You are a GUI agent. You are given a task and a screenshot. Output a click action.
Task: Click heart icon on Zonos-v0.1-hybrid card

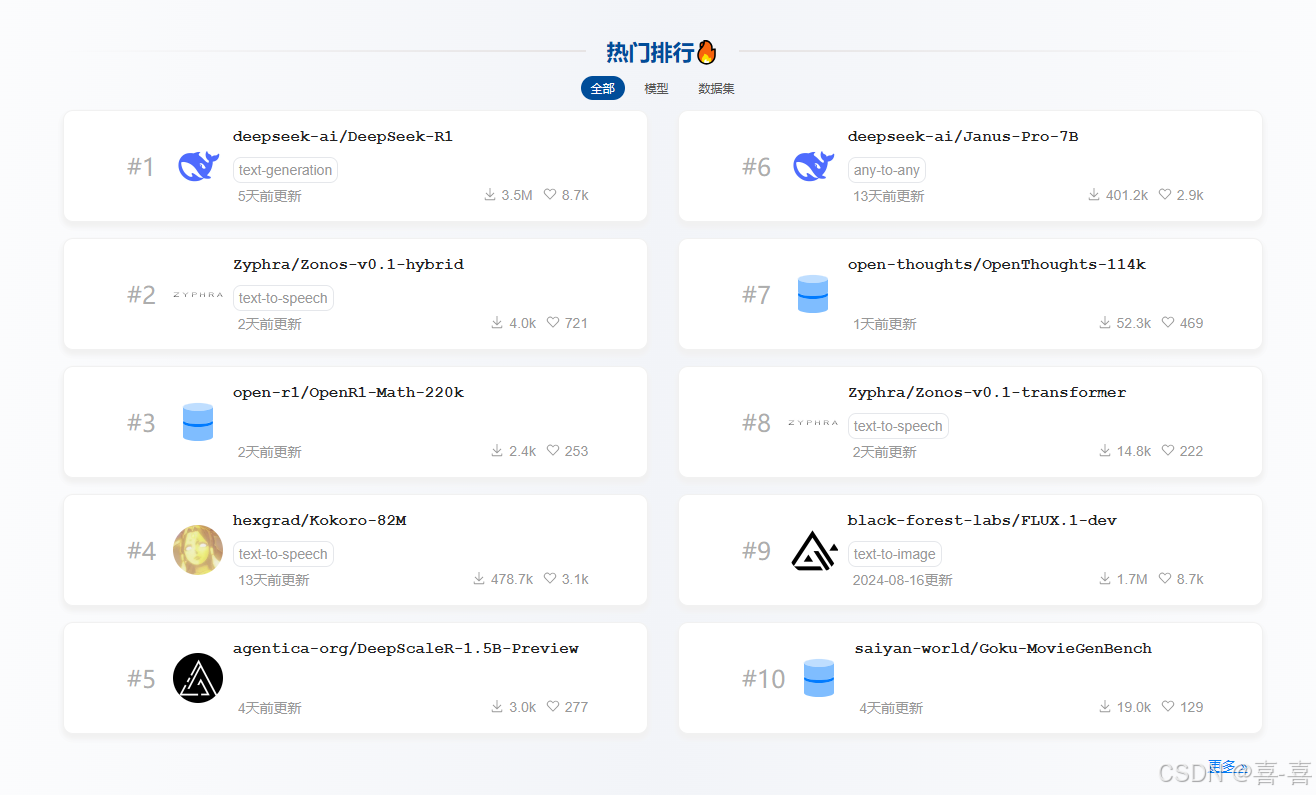click(x=553, y=323)
